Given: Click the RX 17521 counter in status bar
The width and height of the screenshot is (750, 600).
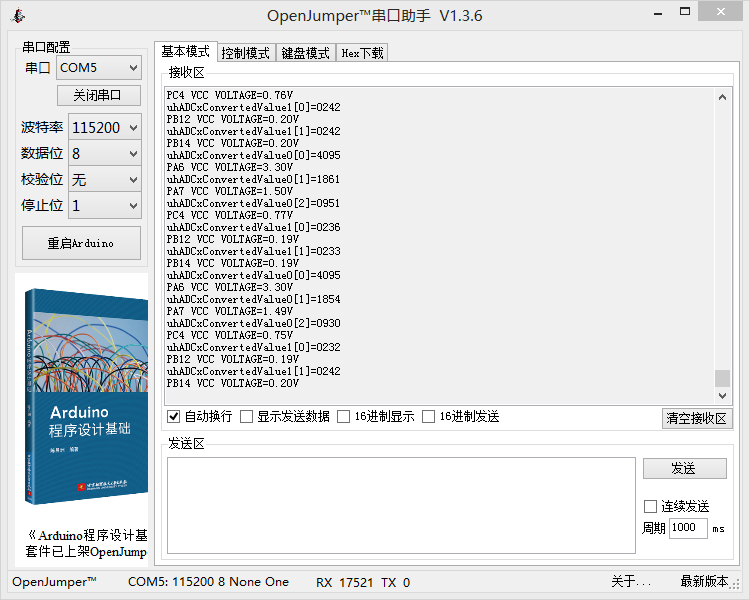Looking at the screenshot, I should [x=344, y=582].
